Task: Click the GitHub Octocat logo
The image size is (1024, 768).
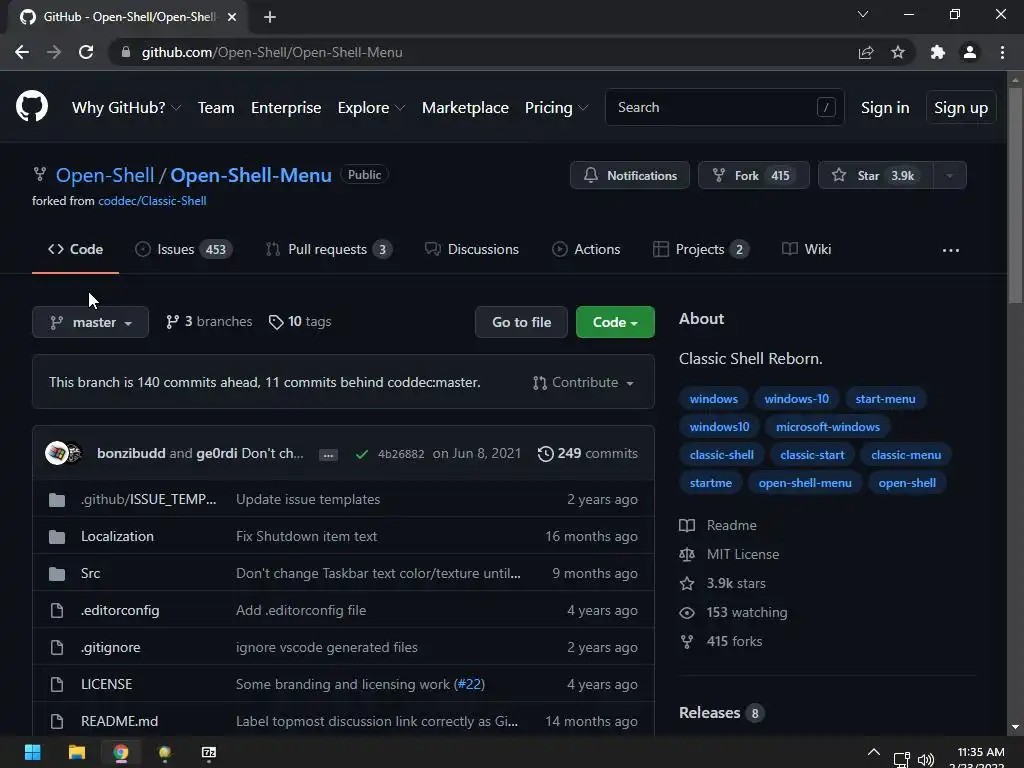Action: click(31, 106)
